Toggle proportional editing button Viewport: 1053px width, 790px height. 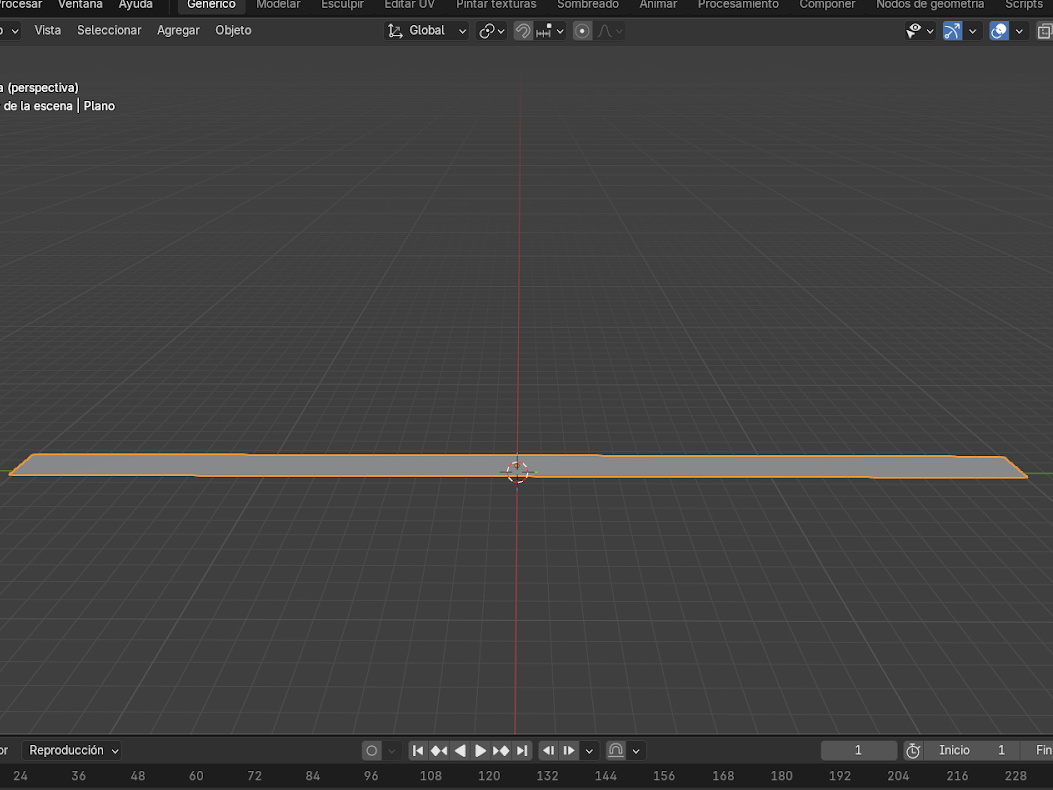pos(582,31)
